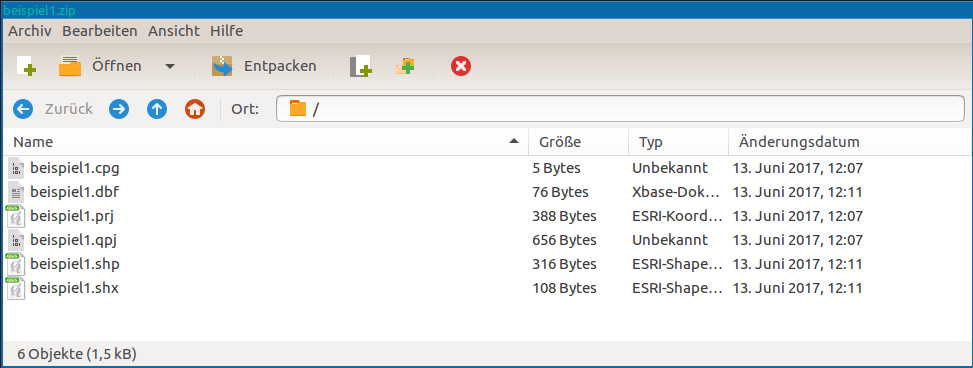Go forward with the right arrow
The width and height of the screenshot is (973, 368).
(x=119, y=109)
